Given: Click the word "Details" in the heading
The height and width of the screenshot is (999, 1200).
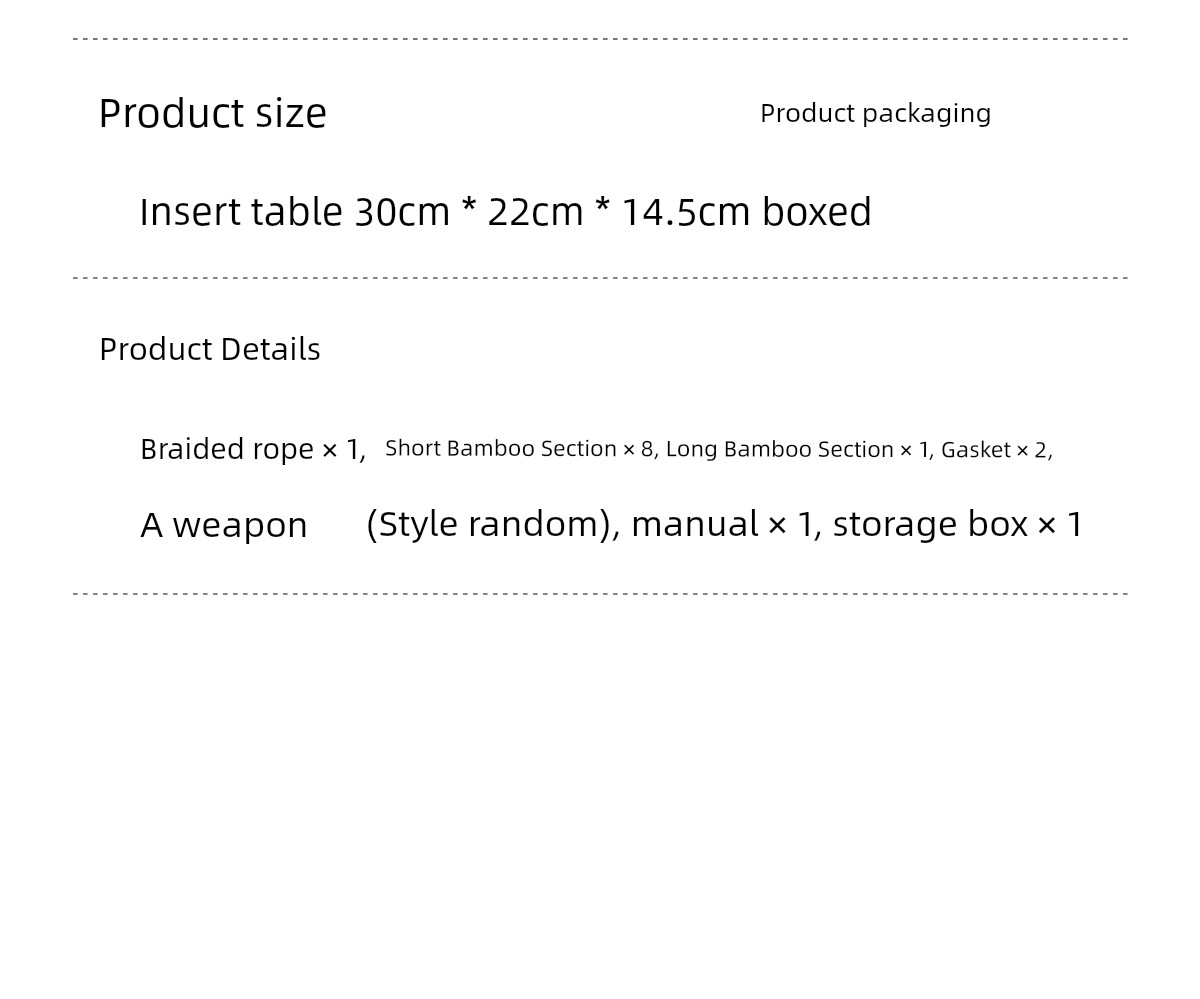Looking at the screenshot, I should tap(270, 349).
